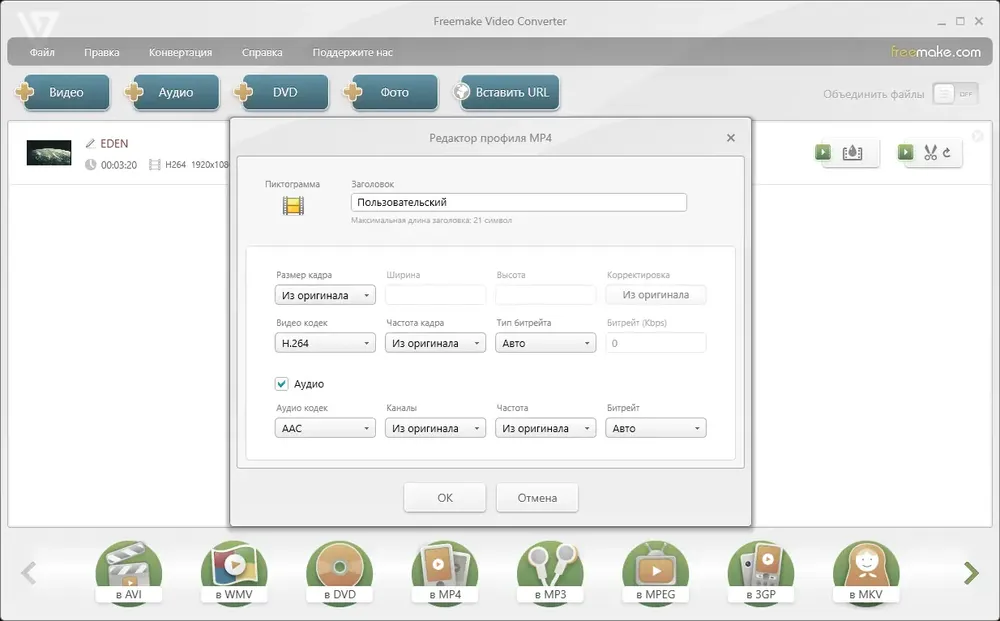Select the 'в MP3' headphones icon

(x=550, y=572)
